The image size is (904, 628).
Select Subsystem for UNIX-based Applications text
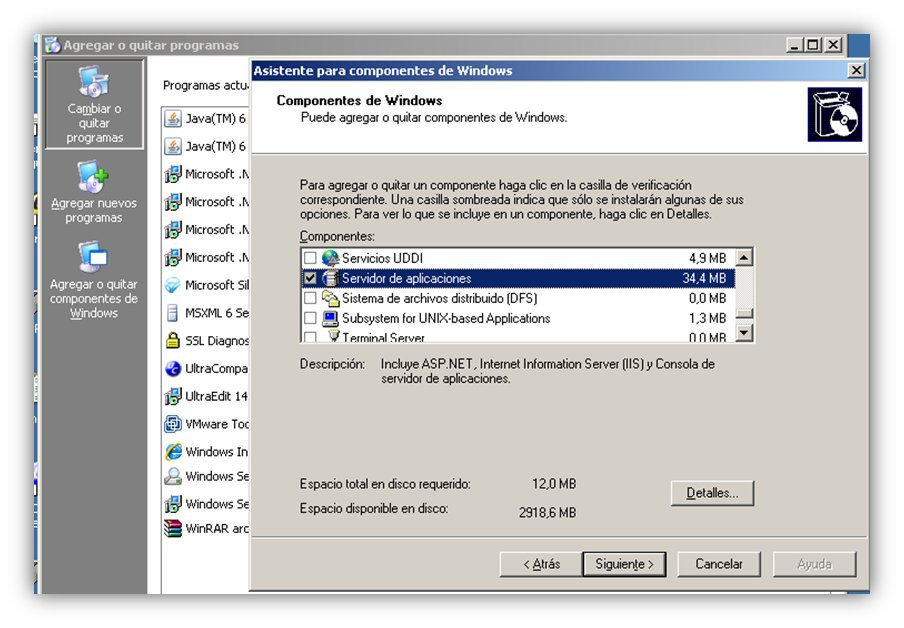point(446,318)
